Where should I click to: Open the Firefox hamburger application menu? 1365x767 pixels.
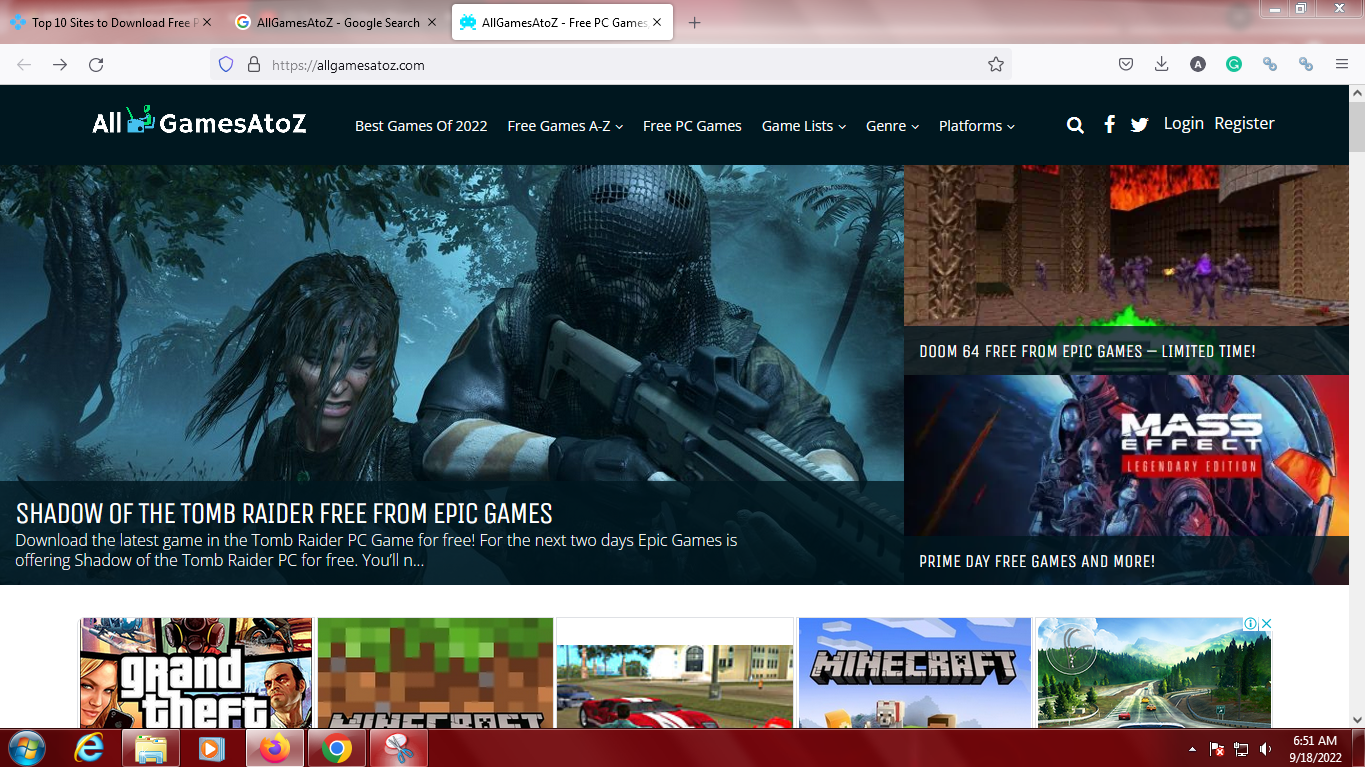[x=1342, y=64]
